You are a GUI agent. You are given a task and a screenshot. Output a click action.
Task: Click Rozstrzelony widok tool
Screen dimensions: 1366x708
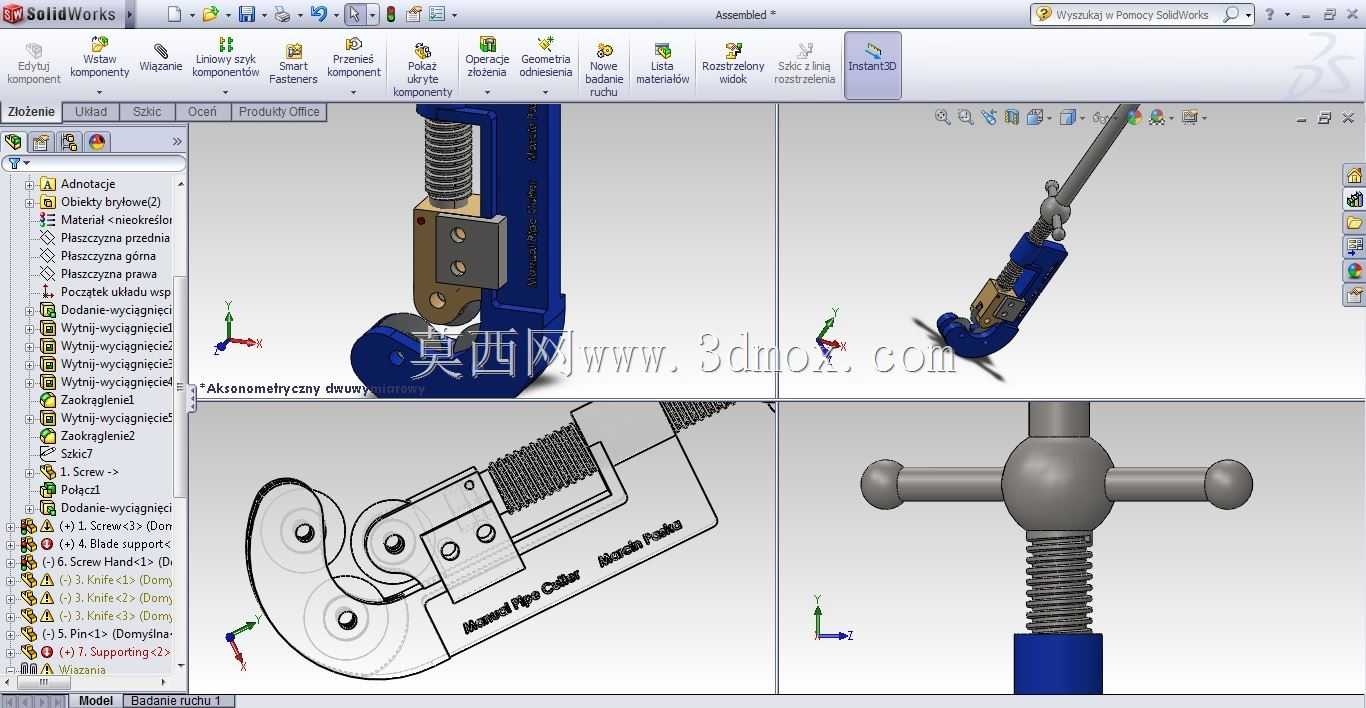[x=733, y=64]
